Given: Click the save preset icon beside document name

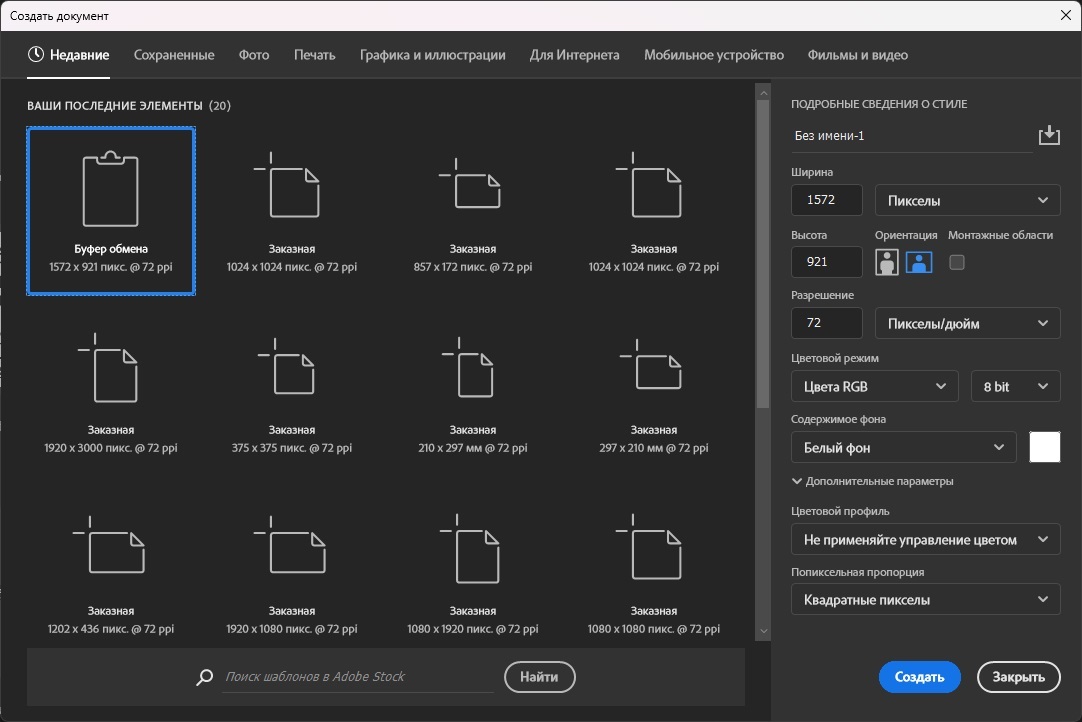Looking at the screenshot, I should pos(1048,136).
